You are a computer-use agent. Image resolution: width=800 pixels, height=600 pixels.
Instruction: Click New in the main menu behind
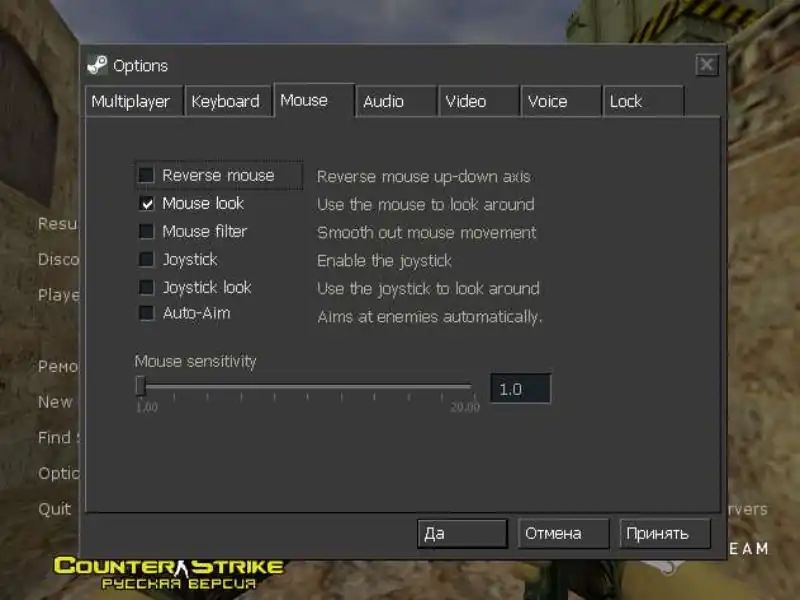click(56, 402)
